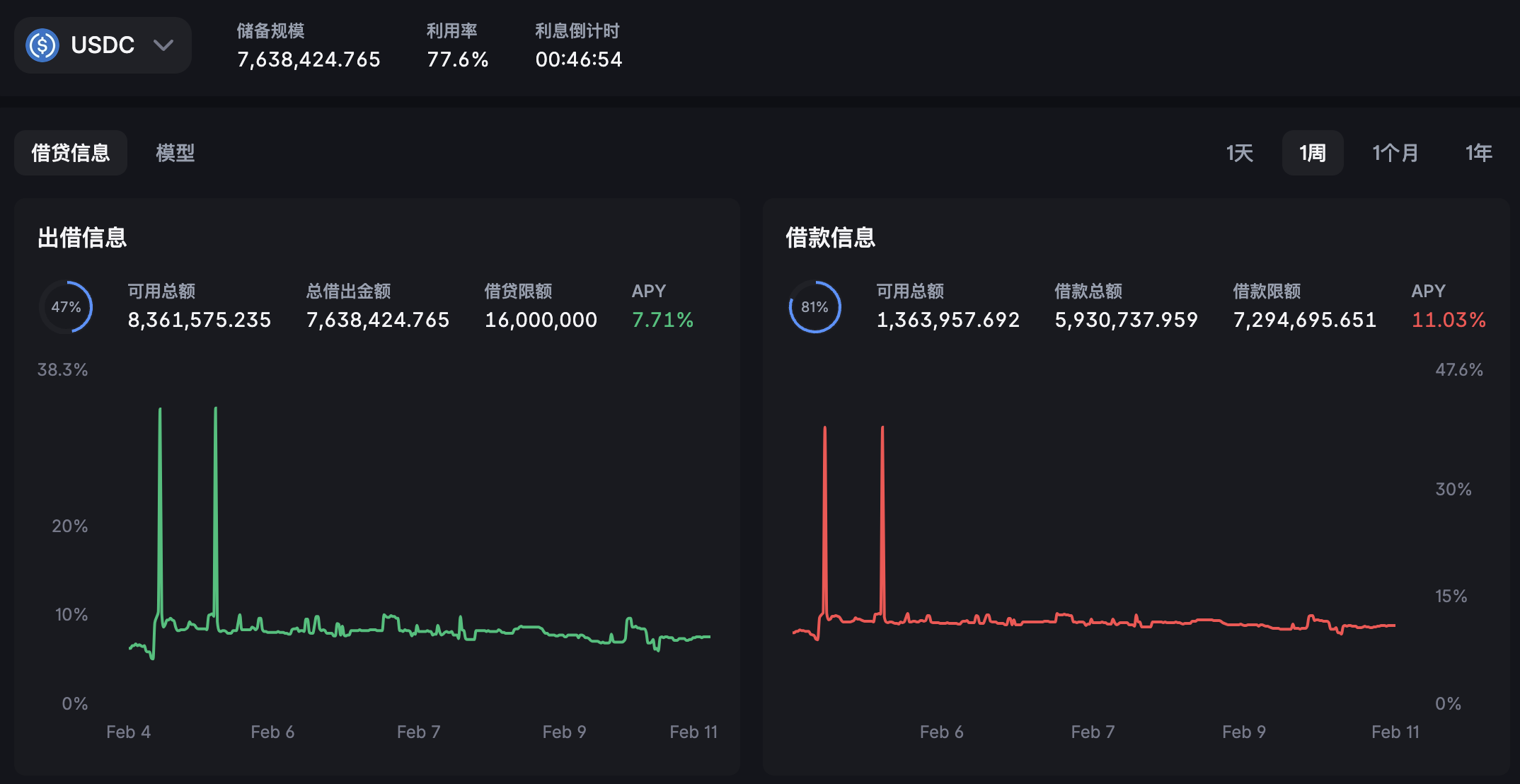Click the 利用率 77.6% value
Screen dimensions: 1520x784
click(x=457, y=59)
